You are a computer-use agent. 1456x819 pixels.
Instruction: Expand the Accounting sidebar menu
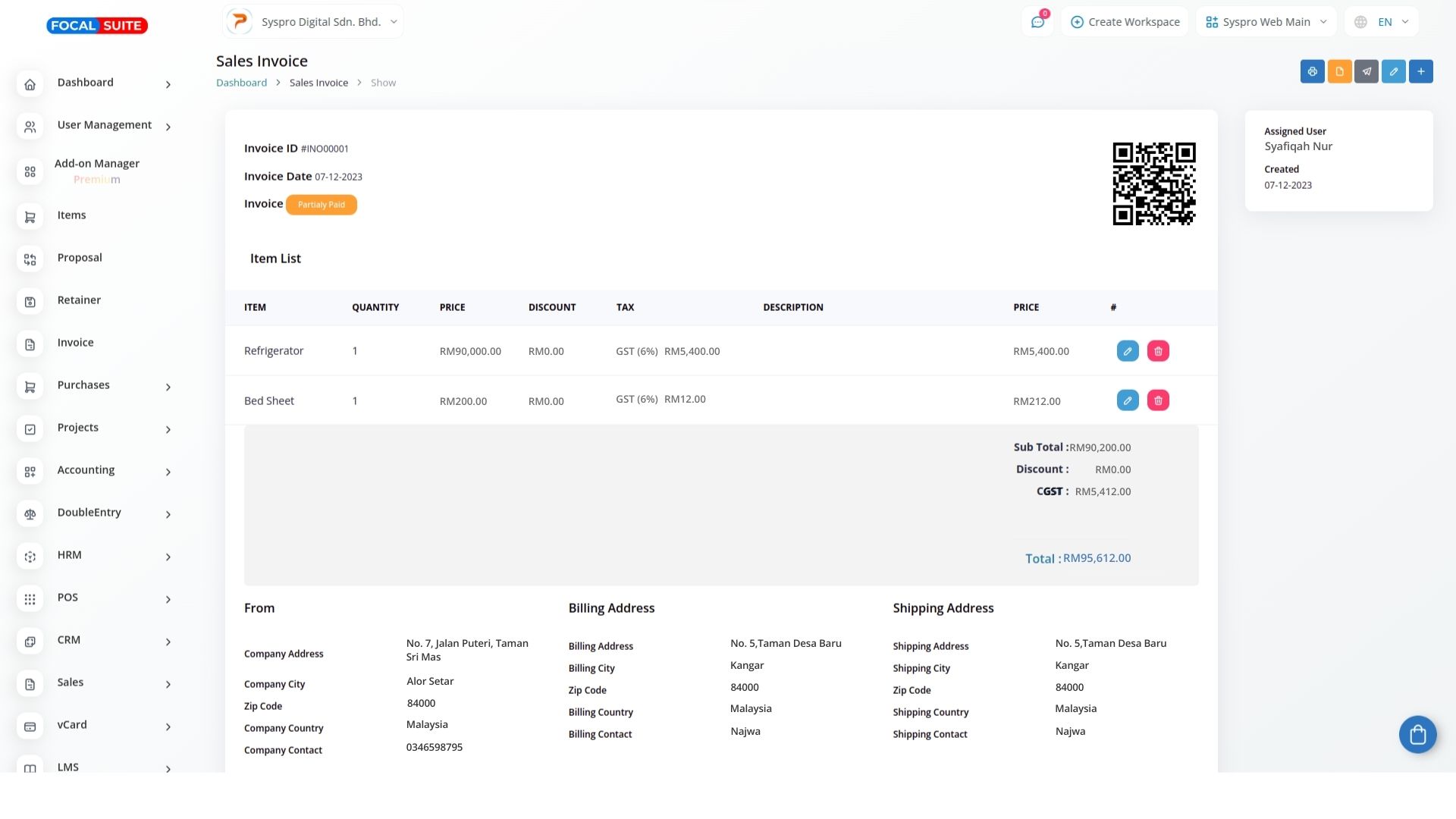(96, 470)
